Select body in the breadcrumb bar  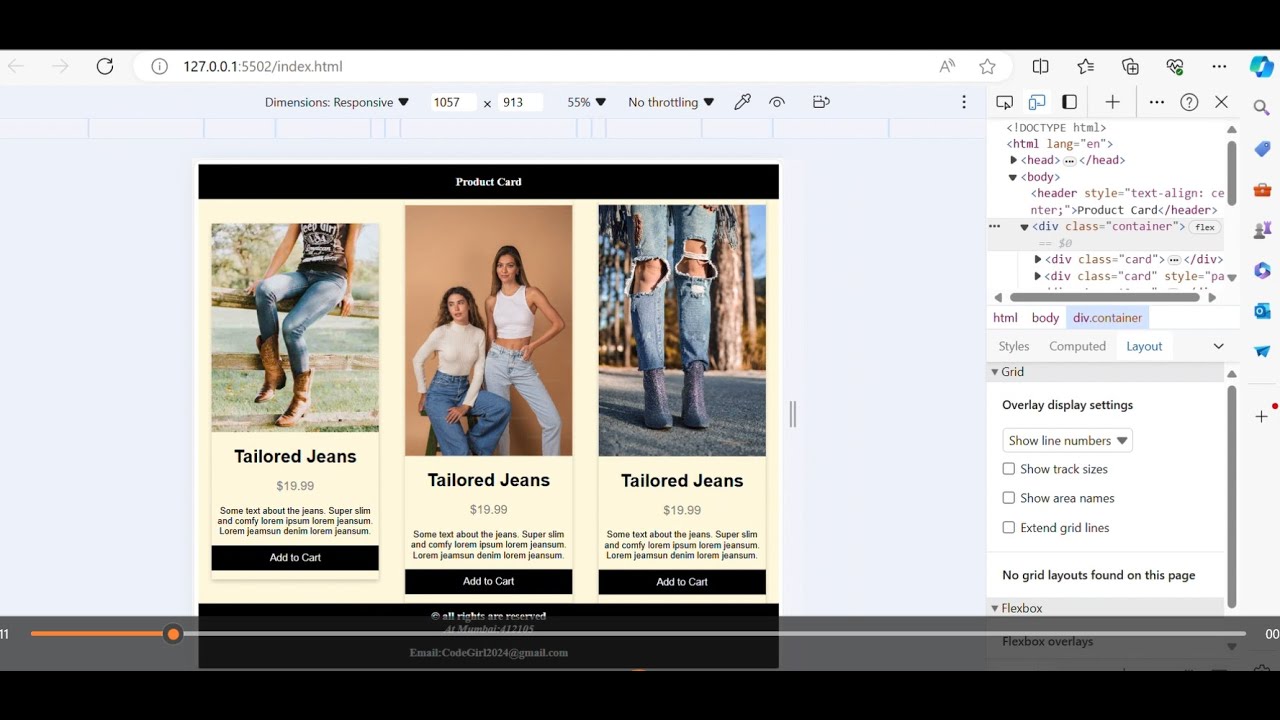[1045, 318]
